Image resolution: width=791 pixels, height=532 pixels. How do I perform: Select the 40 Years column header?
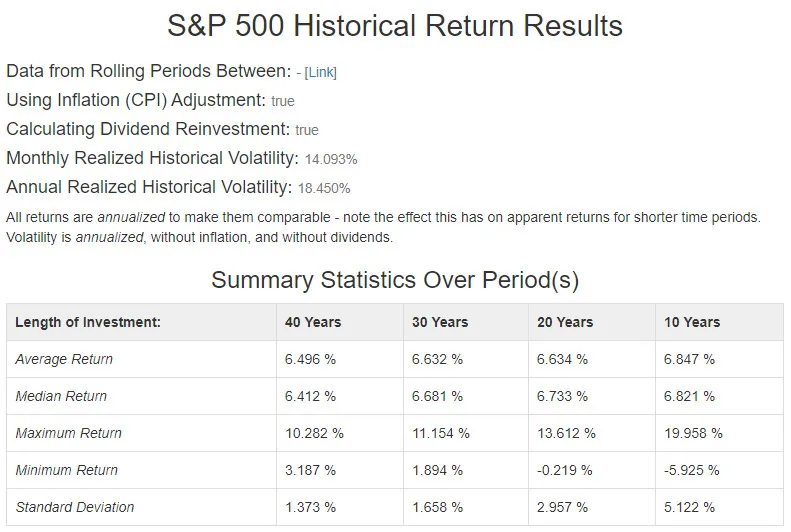(x=313, y=322)
